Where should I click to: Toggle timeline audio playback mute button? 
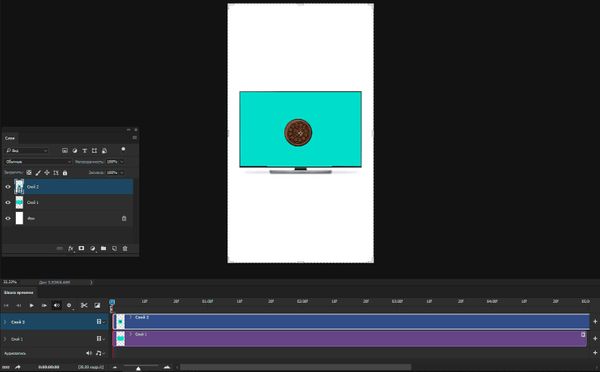56,305
